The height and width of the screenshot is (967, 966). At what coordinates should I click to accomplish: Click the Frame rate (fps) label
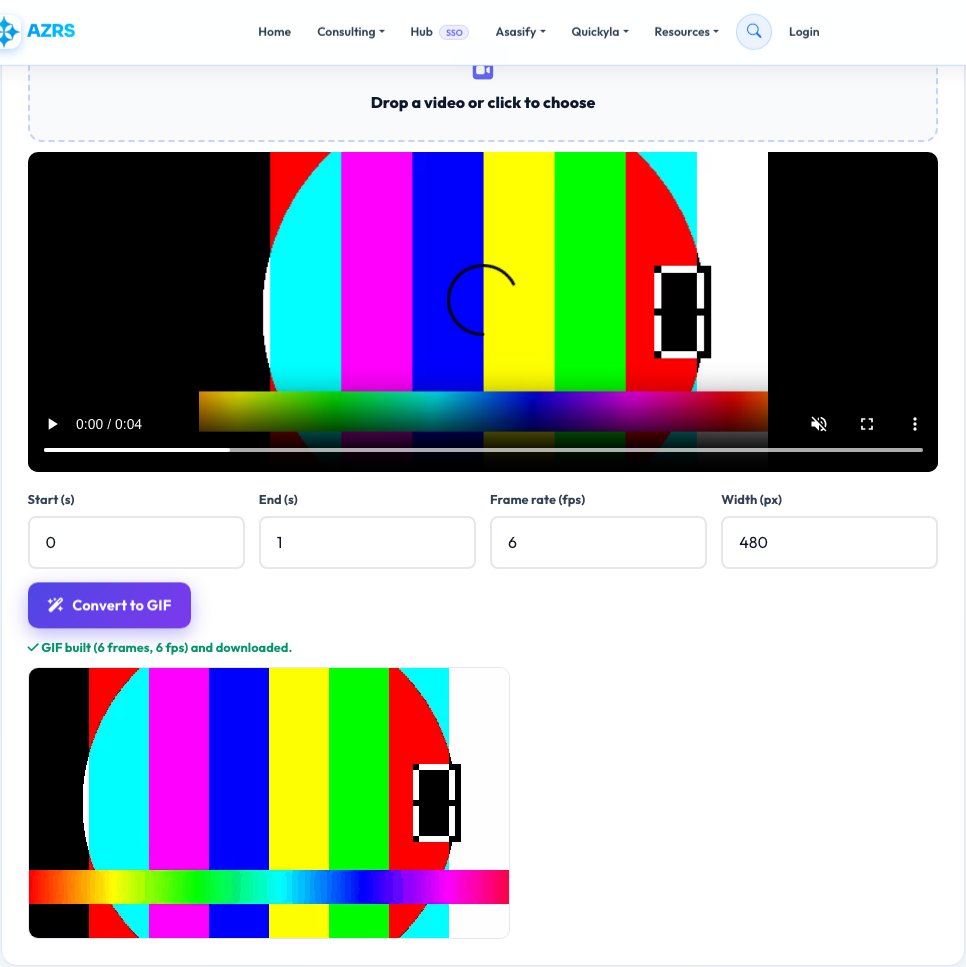point(537,500)
